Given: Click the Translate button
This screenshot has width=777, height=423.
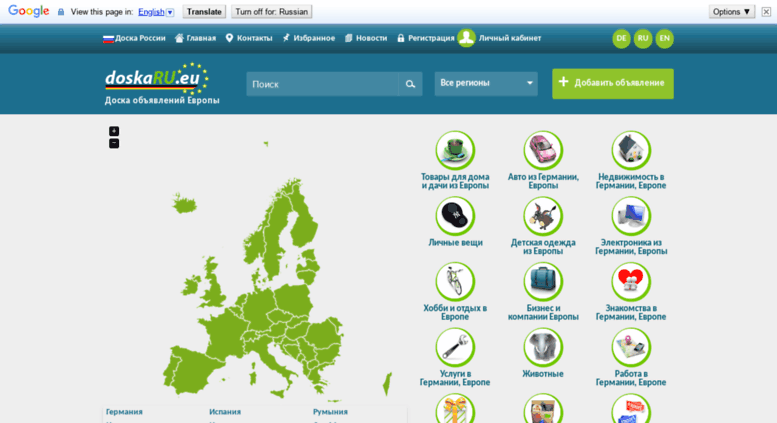Looking at the screenshot, I should [204, 11].
